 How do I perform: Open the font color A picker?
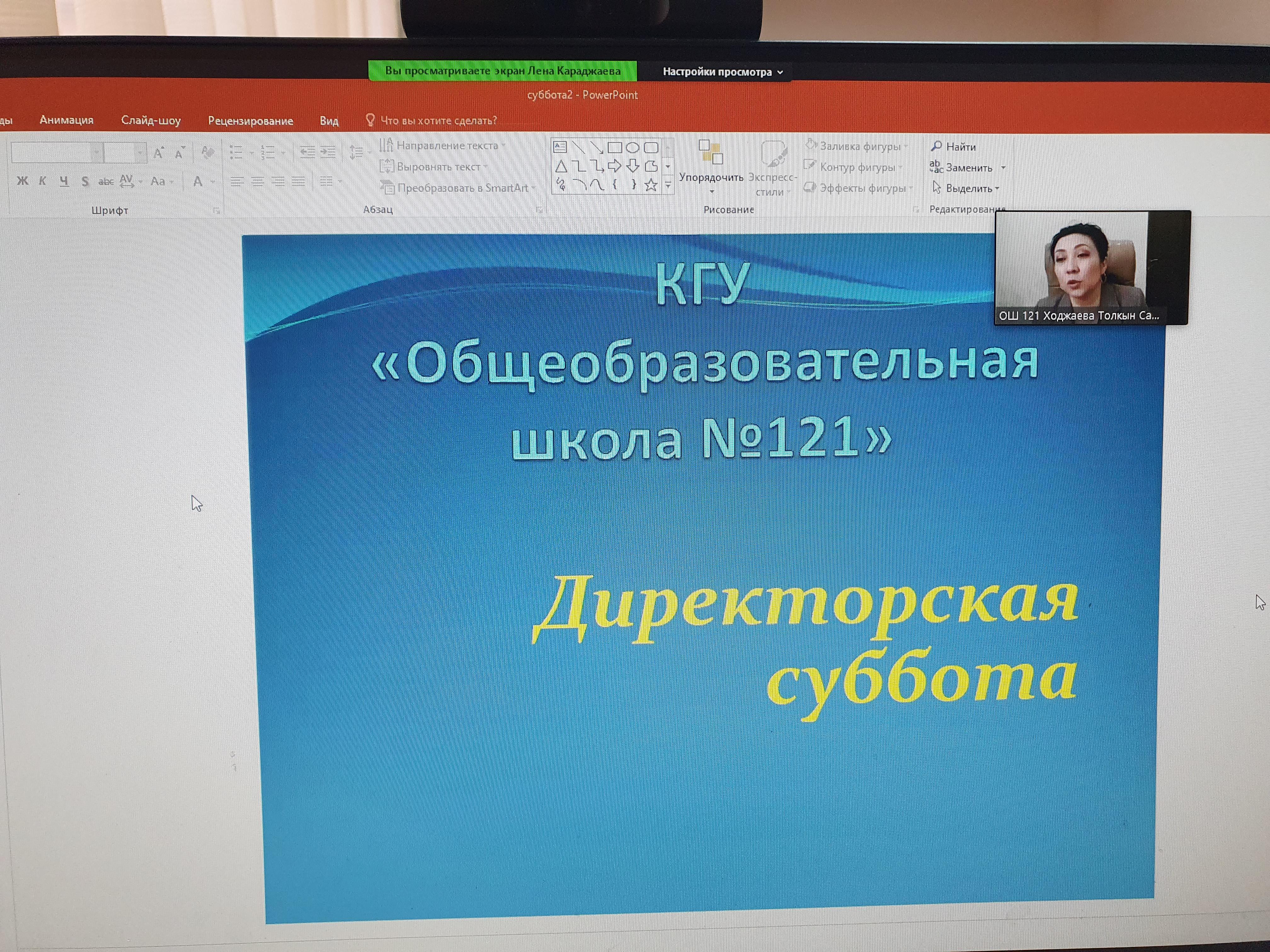198,182
